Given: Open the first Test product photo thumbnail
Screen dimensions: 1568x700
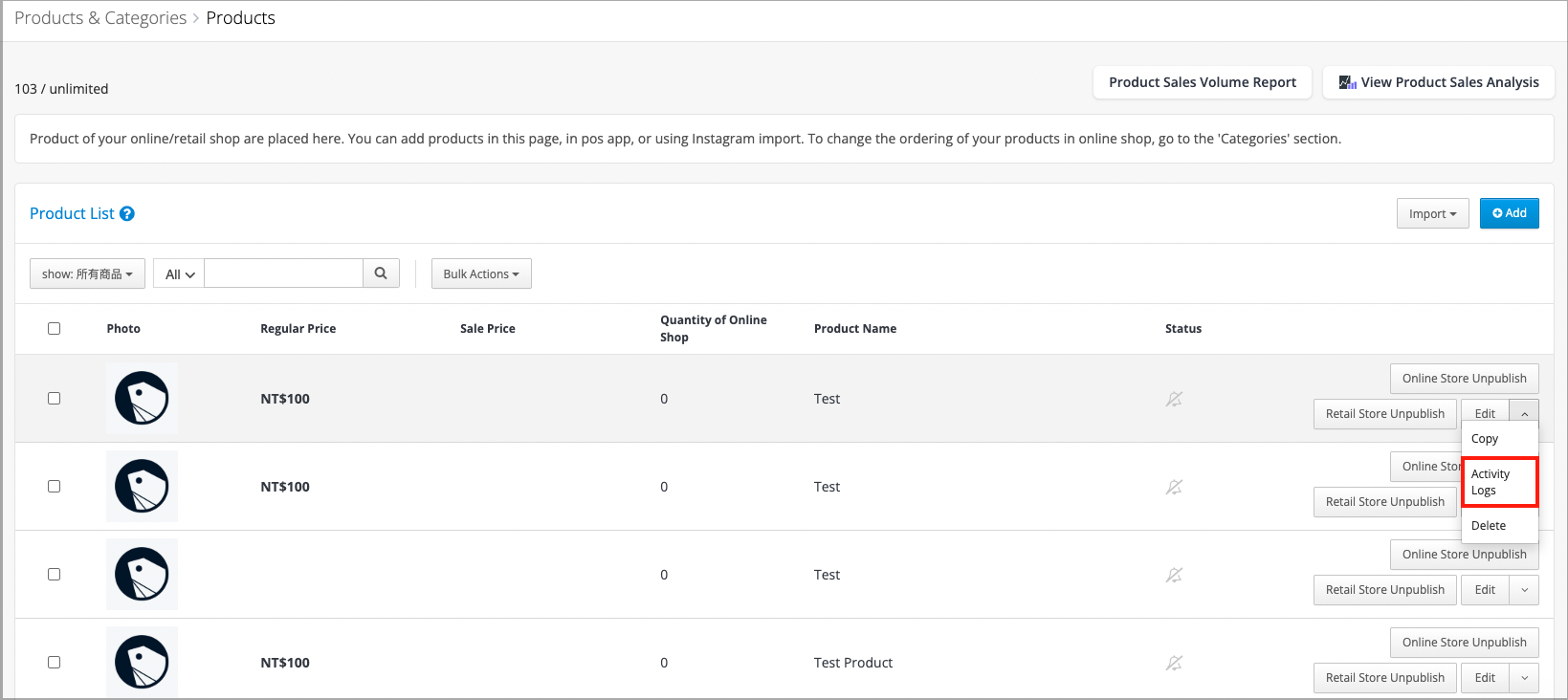Looking at the screenshot, I should point(142,398).
